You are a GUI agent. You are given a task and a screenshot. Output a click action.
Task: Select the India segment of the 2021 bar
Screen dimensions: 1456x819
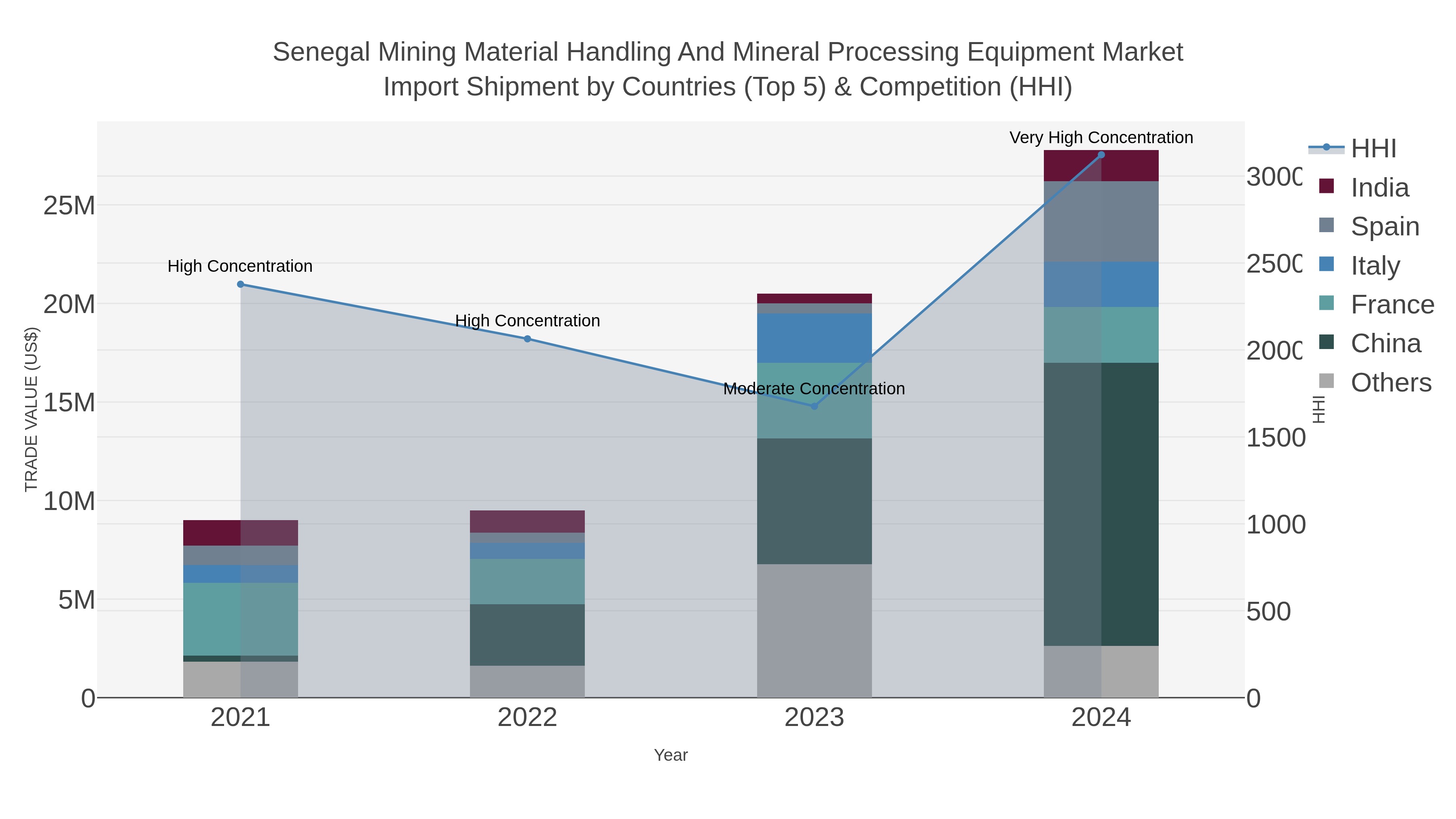[x=240, y=533]
